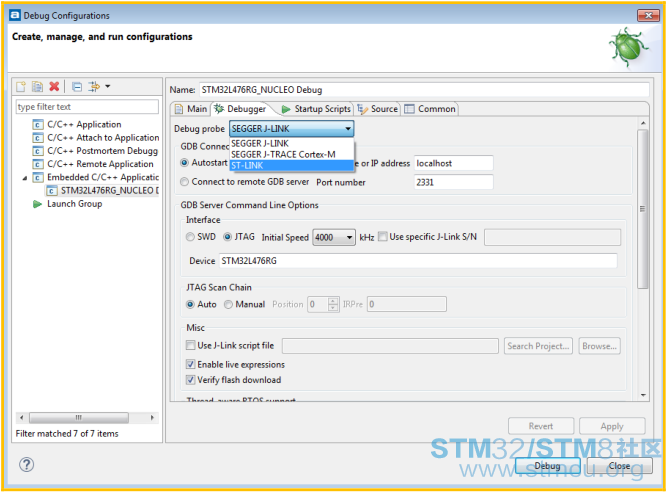Image resolution: width=668 pixels, height=494 pixels.
Task: Click the localhost IP address field
Action: (x=454, y=164)
